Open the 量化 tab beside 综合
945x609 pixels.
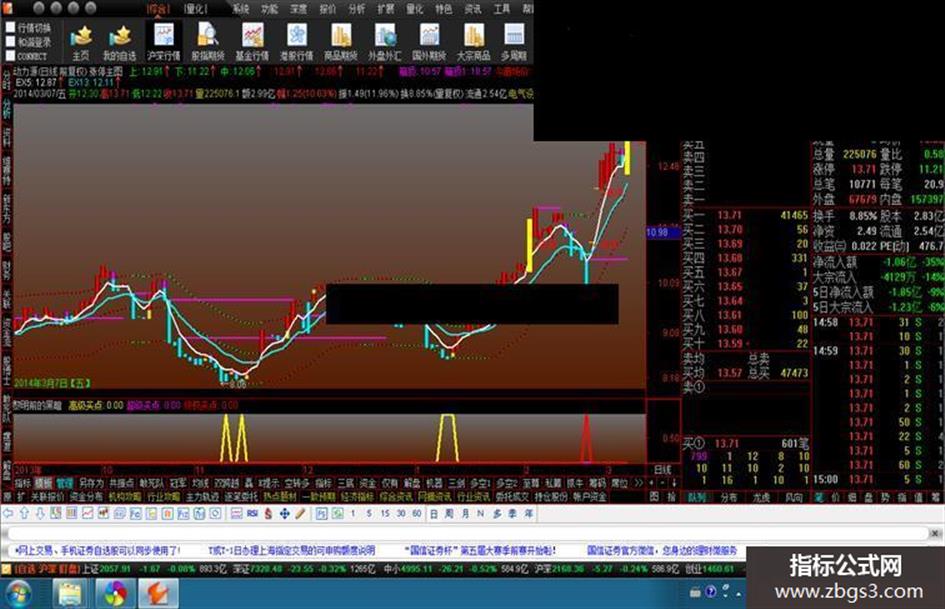196,9
